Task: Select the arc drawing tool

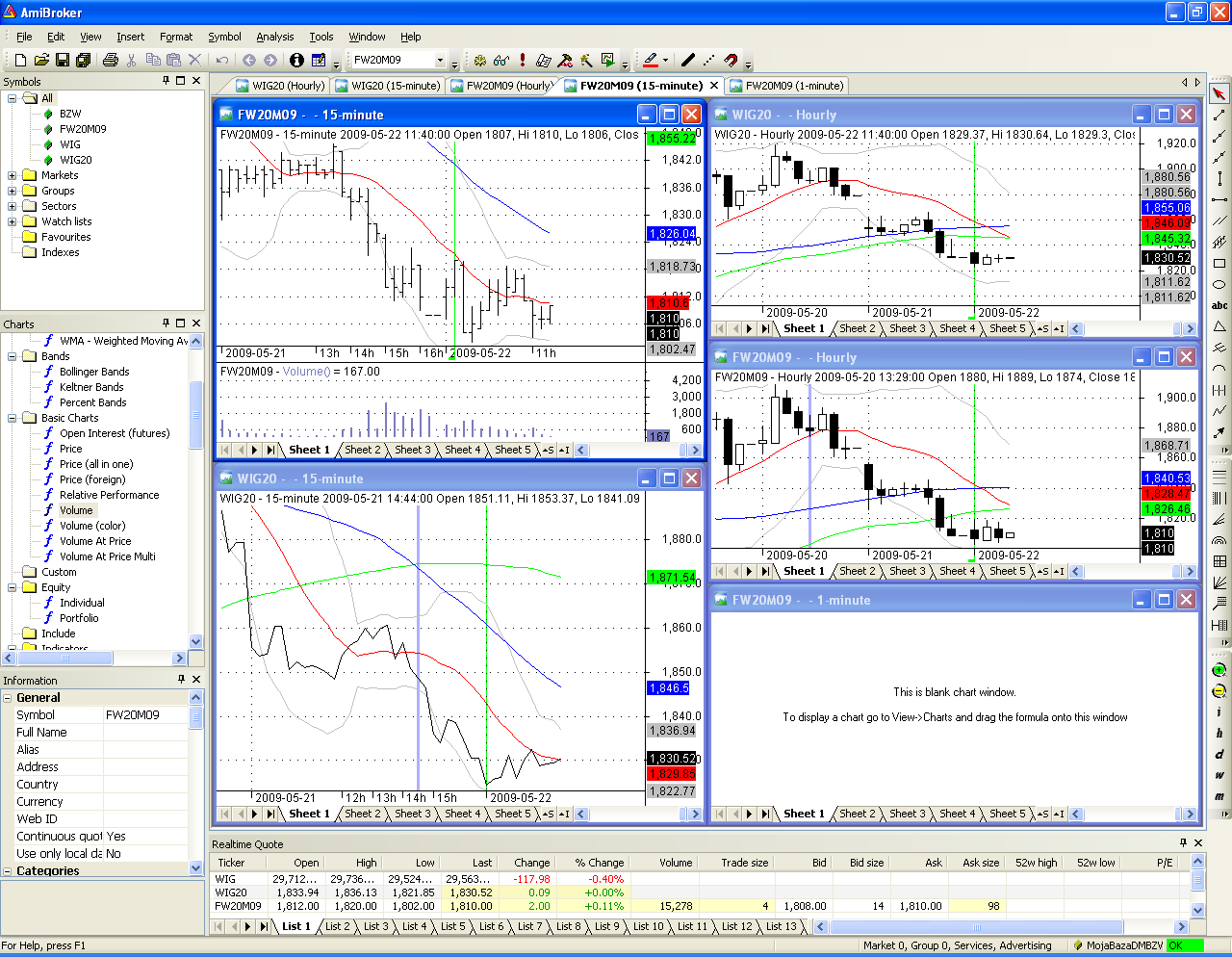Action: [x=1219, y=369]
